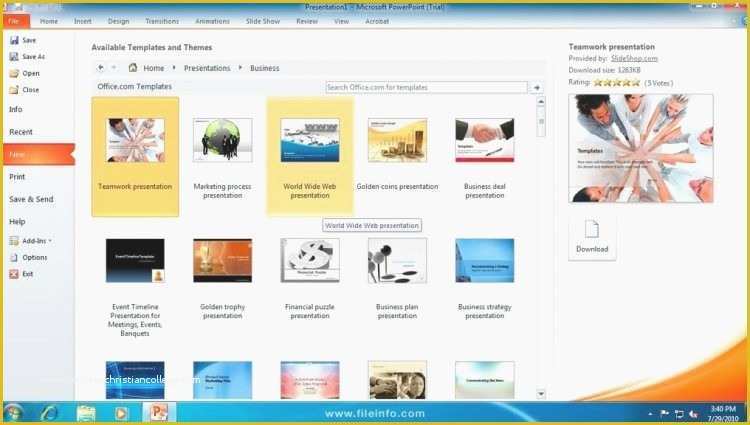Click the large Teamwork preview image
The image size is (750, 425).
(641, 148)
